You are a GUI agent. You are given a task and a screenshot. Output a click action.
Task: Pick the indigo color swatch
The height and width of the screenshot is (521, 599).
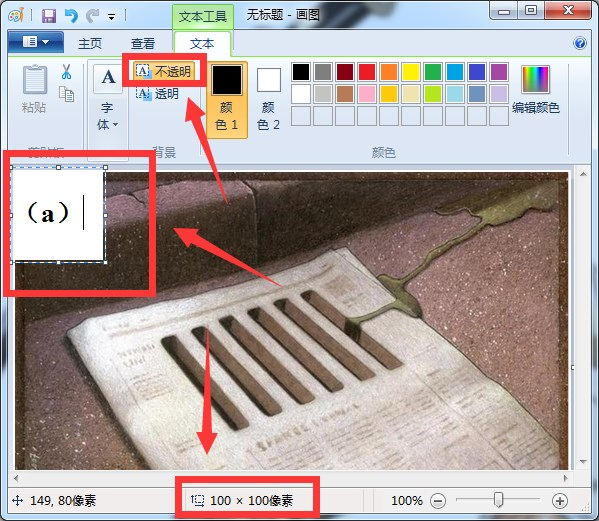pos(477,72)
